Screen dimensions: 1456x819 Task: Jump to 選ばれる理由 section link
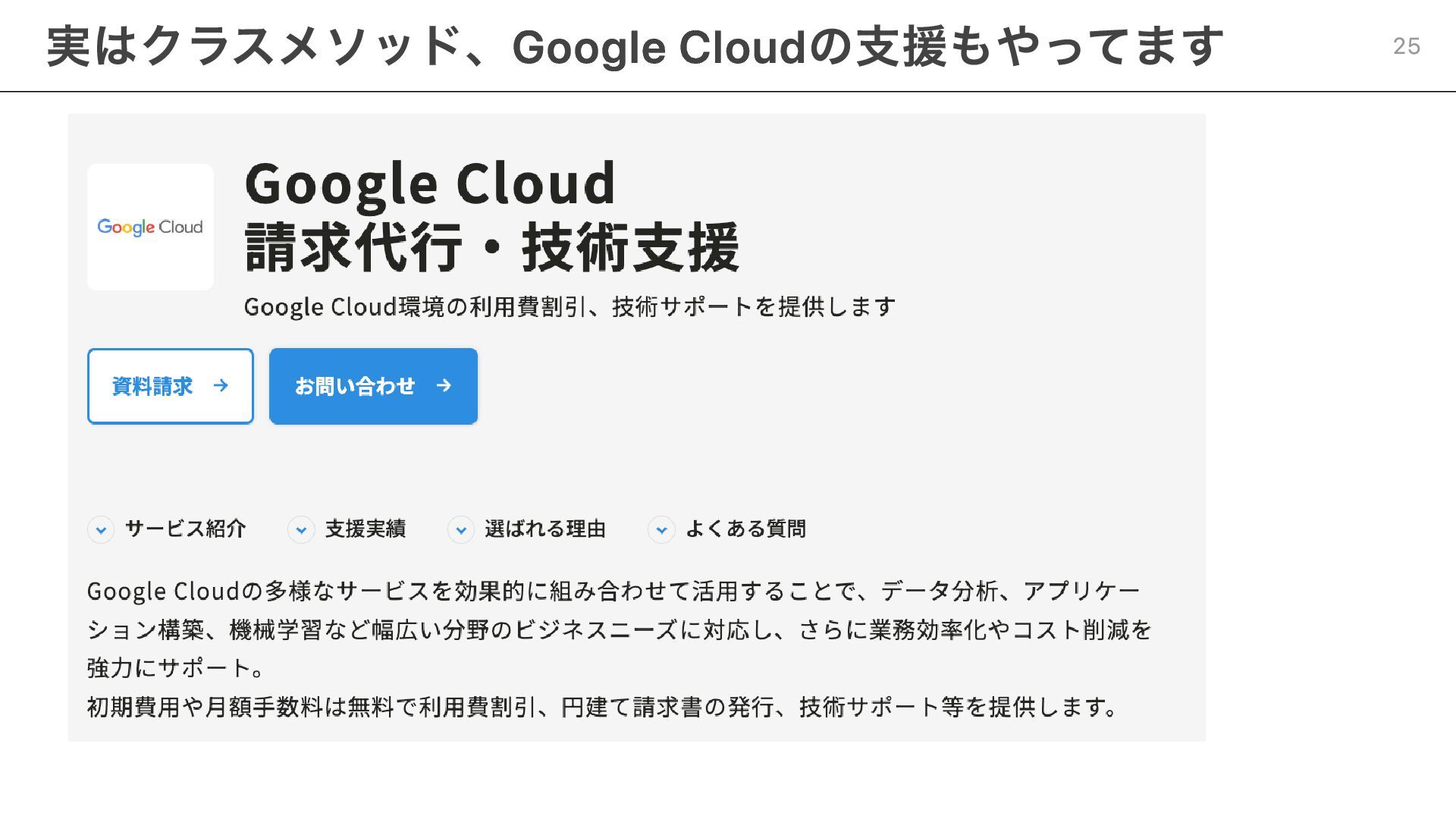click(x=545, y=529)
